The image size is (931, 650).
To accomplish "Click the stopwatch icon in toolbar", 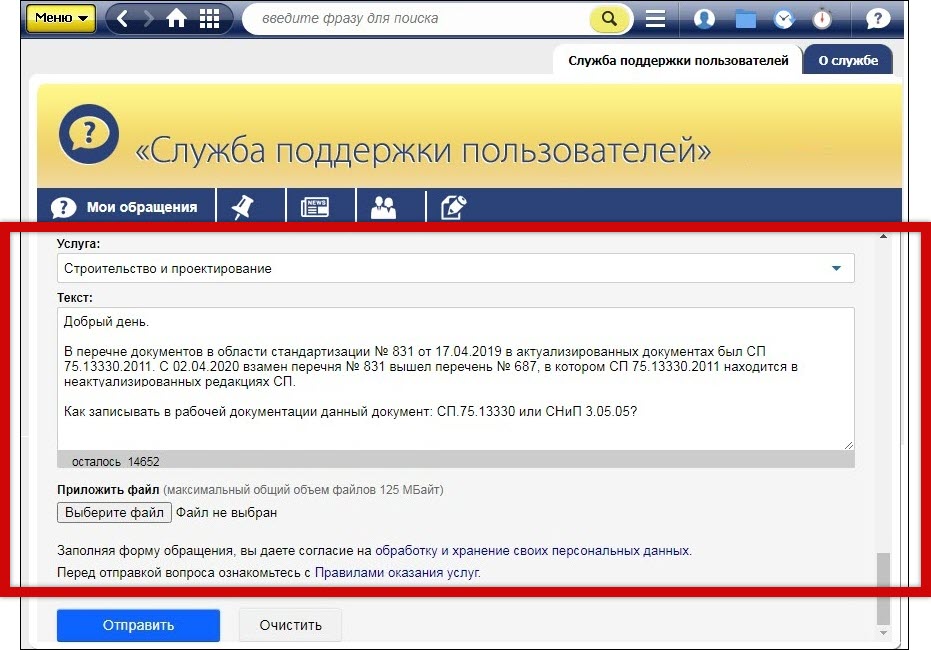I will click(822, 19).
